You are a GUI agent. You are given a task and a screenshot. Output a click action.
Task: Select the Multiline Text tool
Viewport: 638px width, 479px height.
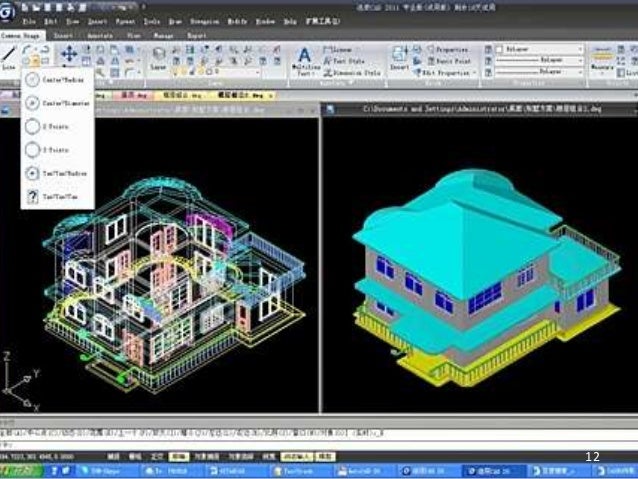305,62
